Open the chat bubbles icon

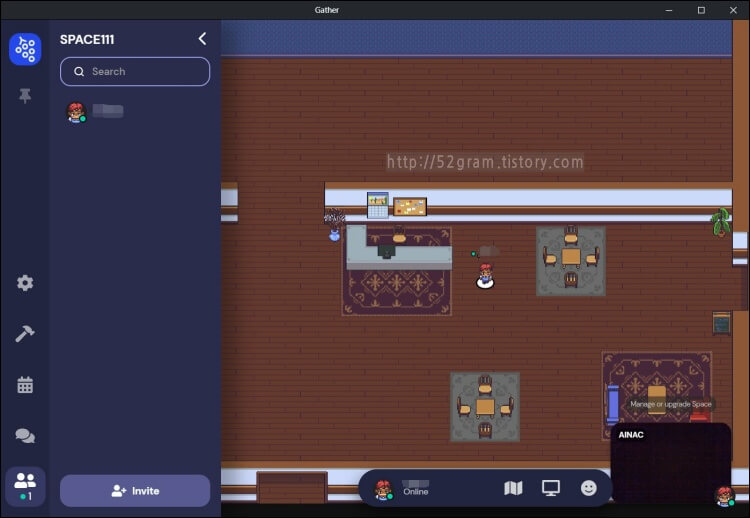tap(25, 436)
